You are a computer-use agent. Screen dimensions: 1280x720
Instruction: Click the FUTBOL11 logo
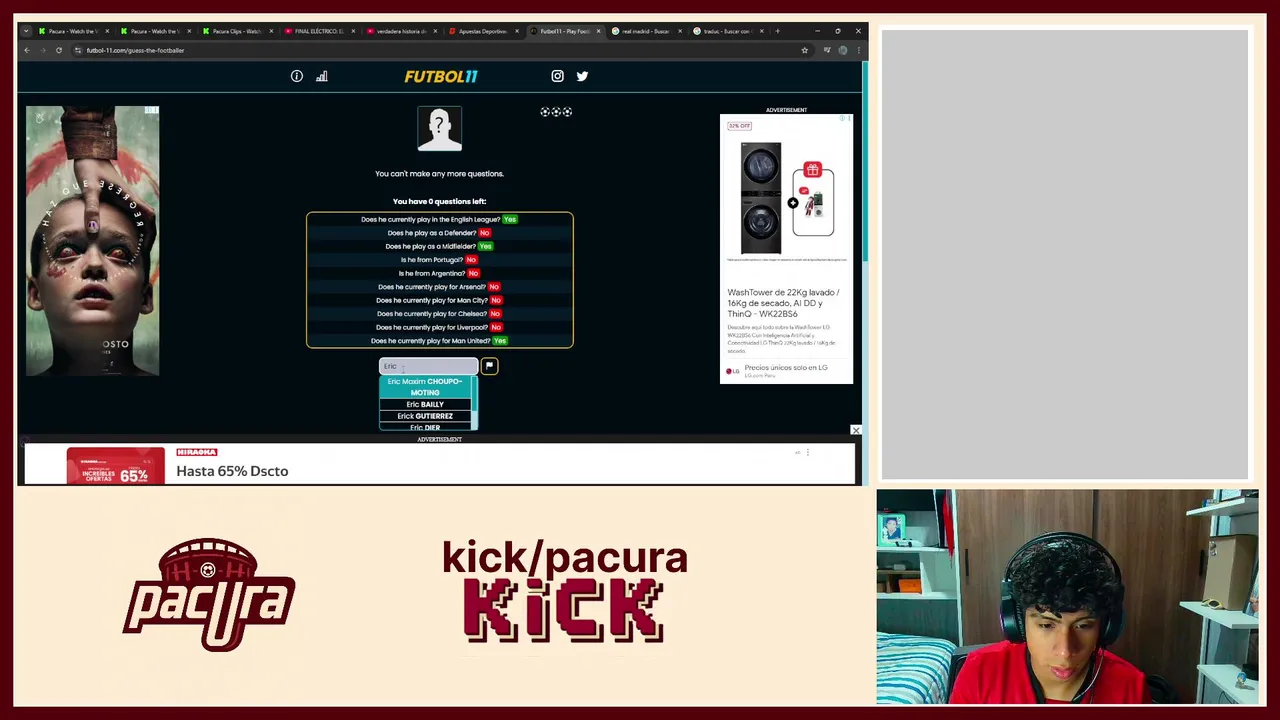pos(440,76)
